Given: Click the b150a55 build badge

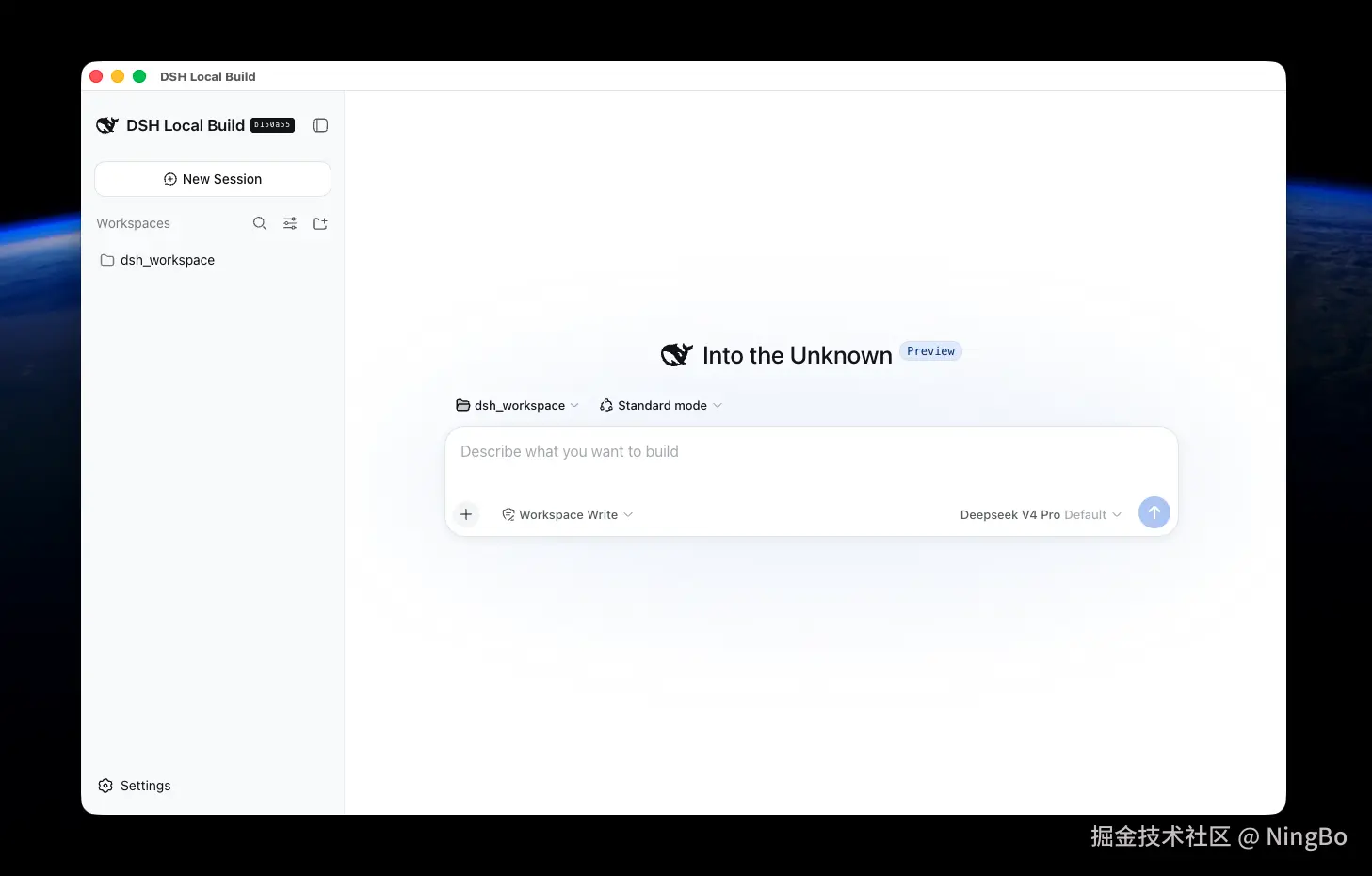Looking at the screenshot, I should [x=273, y=125].
